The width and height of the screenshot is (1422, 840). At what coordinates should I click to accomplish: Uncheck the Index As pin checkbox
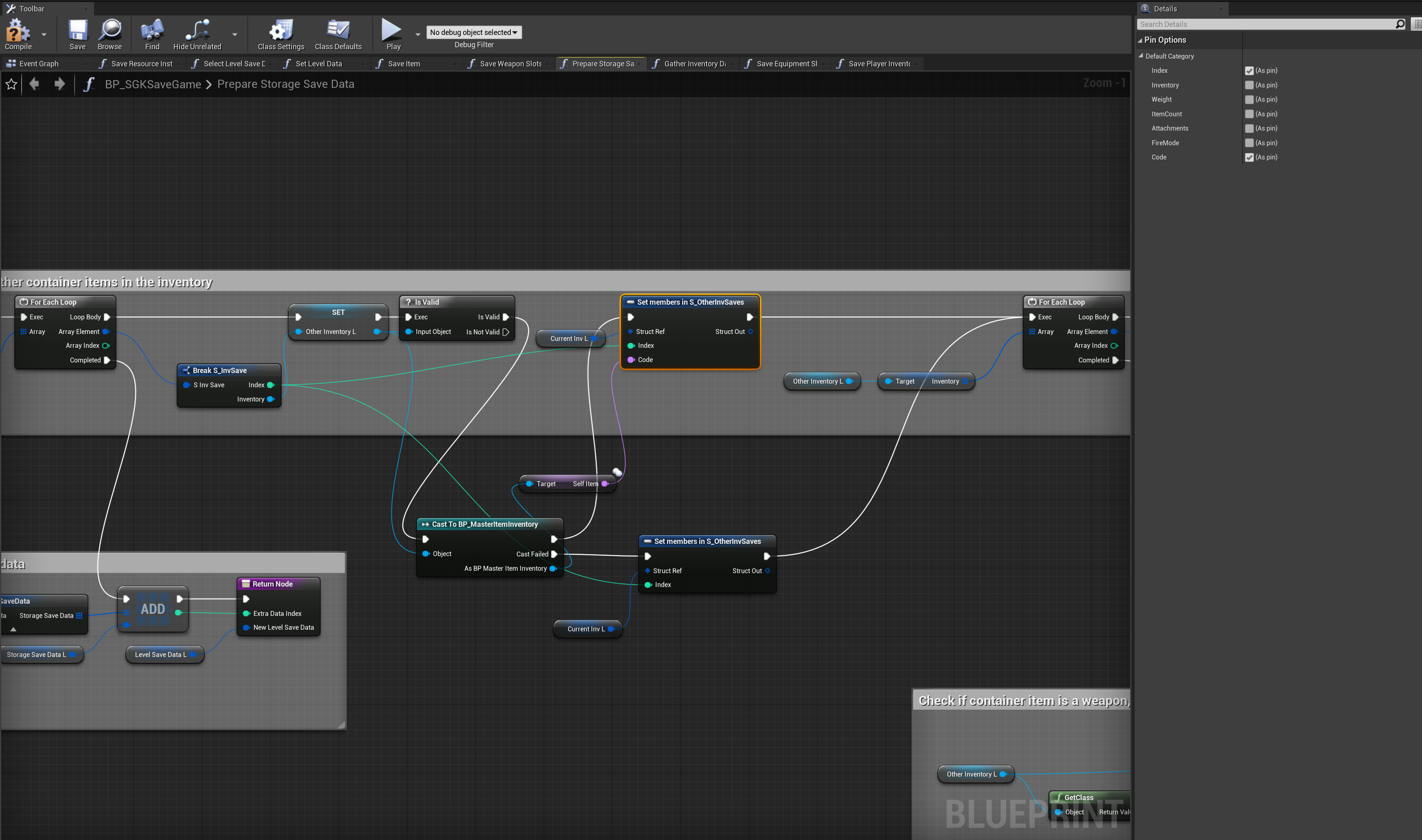click(x=1249, y=71)
